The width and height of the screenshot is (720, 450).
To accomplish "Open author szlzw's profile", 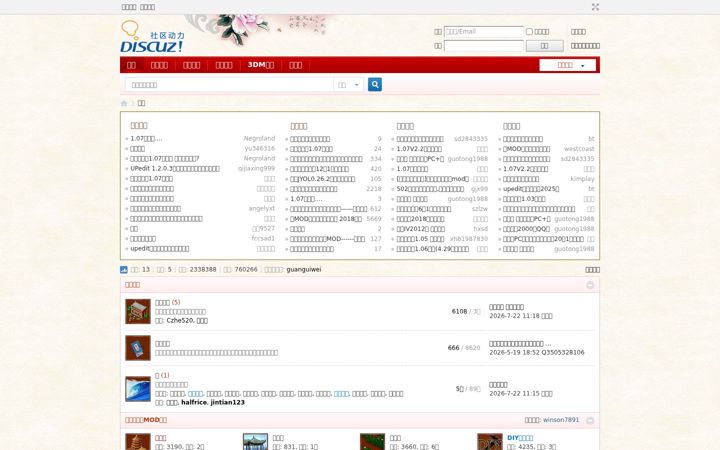I will (480, 208).
